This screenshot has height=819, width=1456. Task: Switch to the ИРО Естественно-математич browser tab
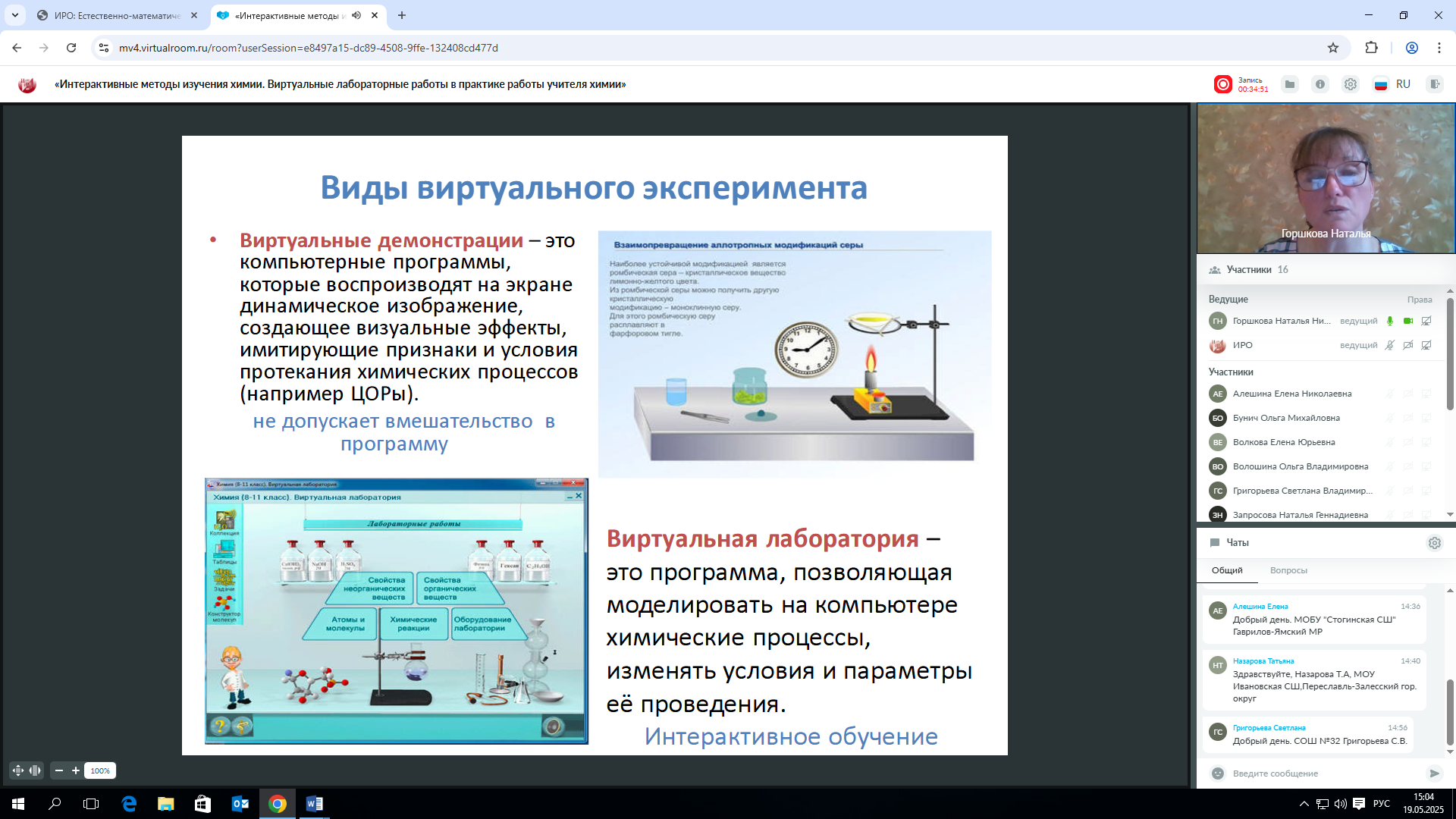pyautogui.click(x=118, y=15)
